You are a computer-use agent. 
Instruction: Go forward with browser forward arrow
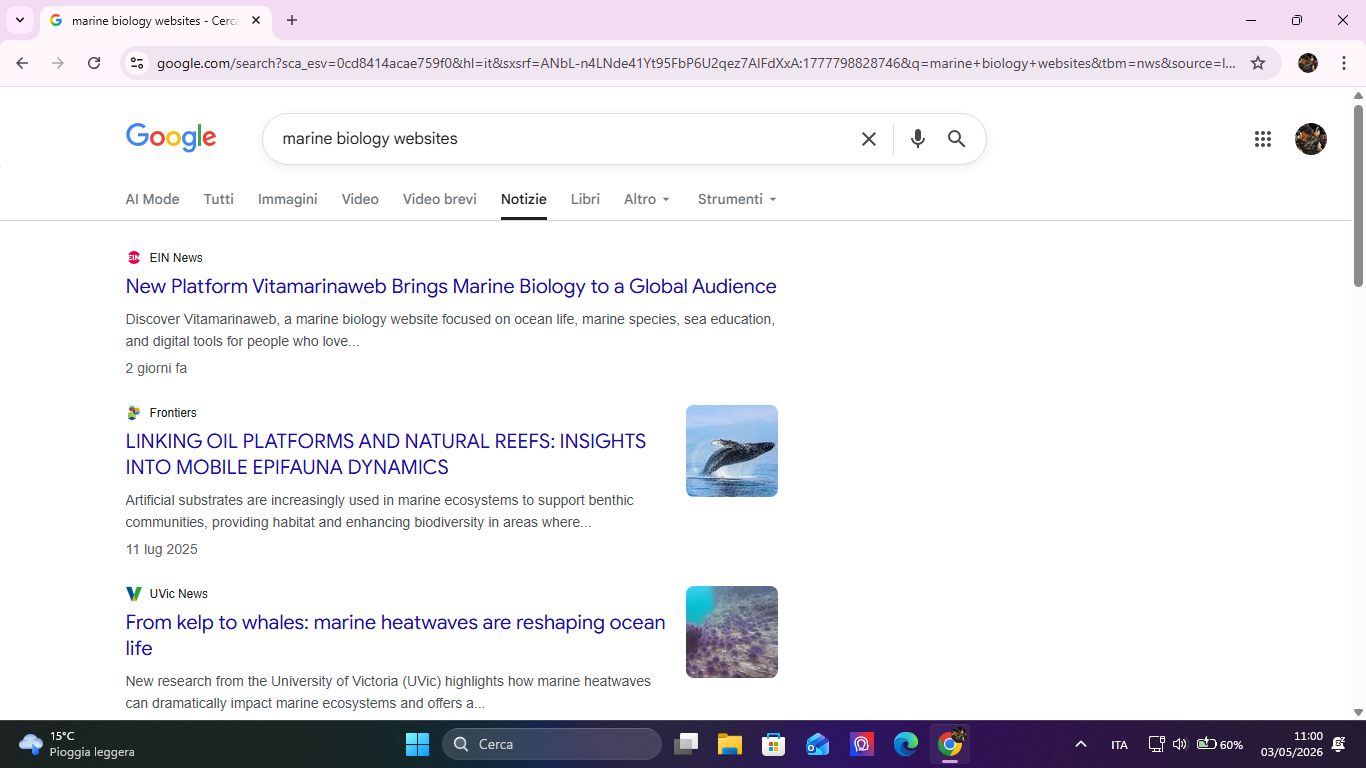pyautogui.click(x=58, y=63)
